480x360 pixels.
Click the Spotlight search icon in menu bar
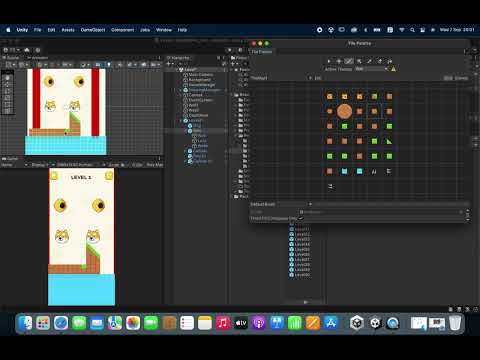pos(412,30)
